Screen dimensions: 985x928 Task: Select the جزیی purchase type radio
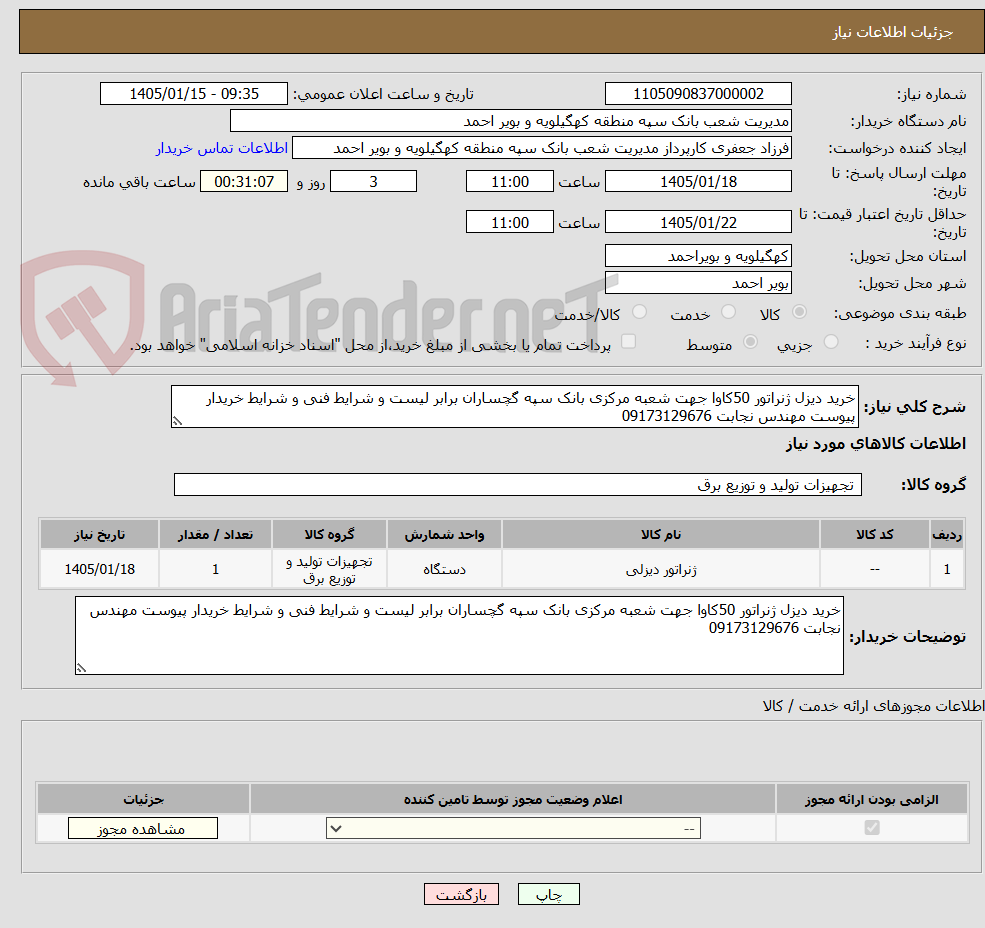[x=830, y=342]
